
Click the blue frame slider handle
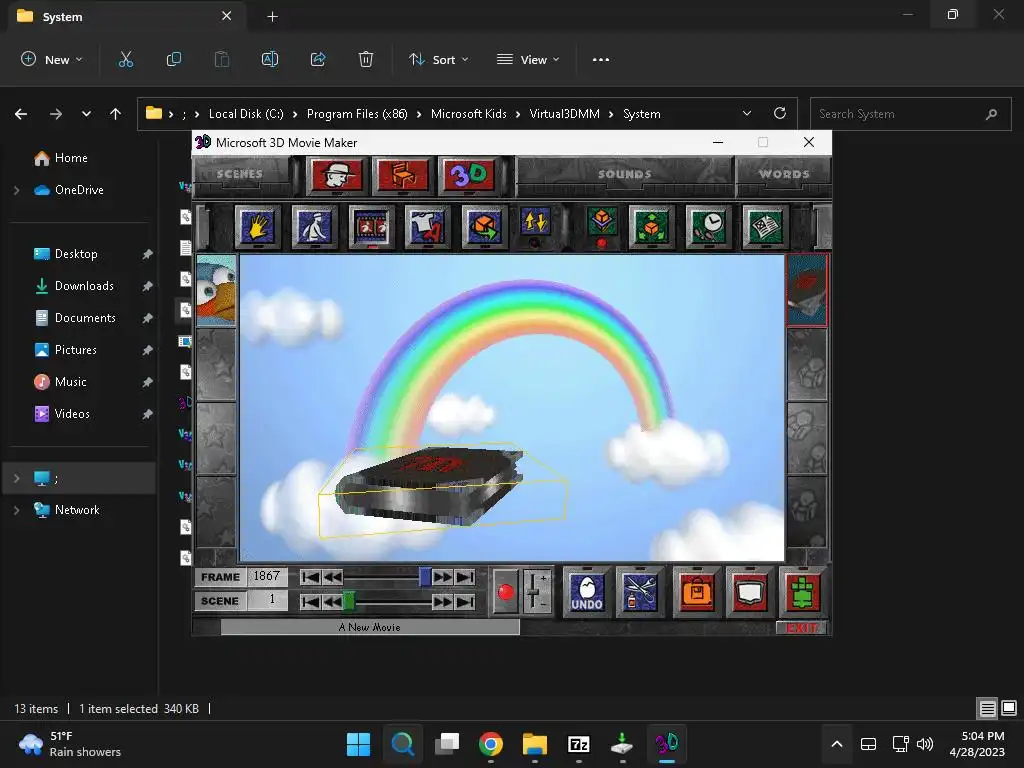coord(425,577)
